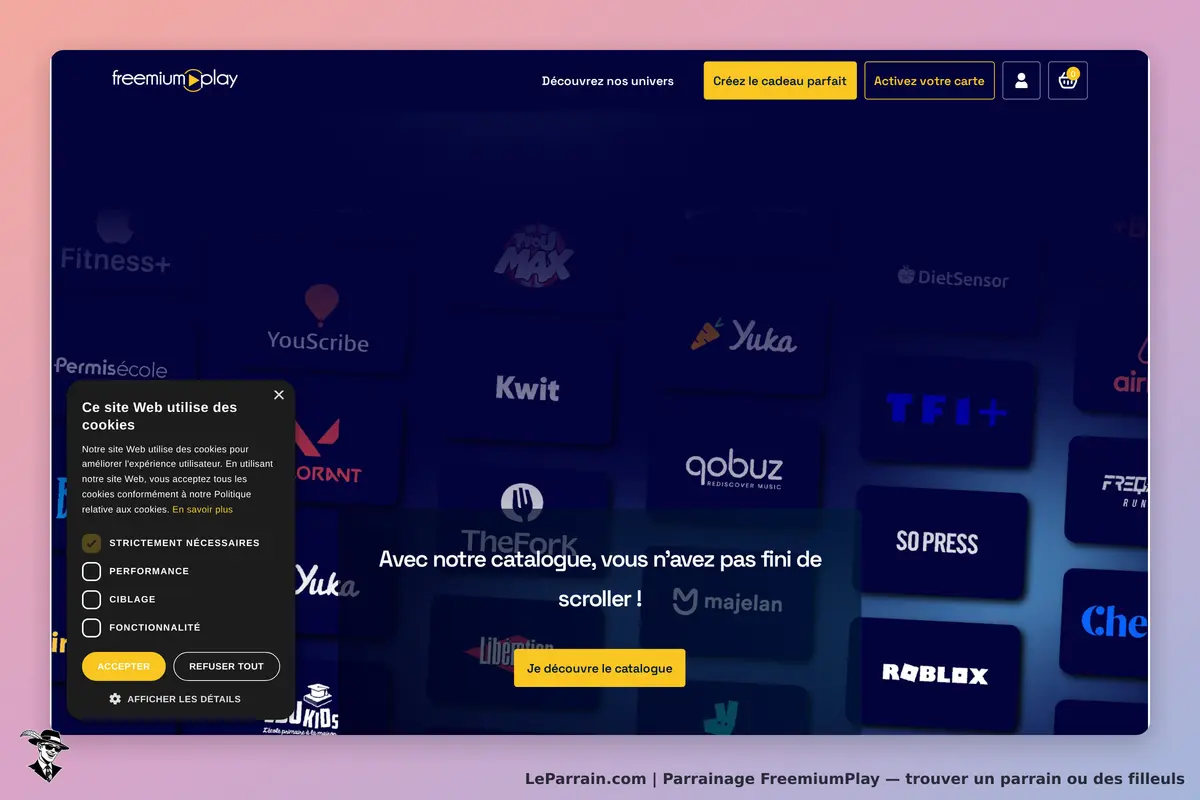Open the shopping basket icon
The image size is (1200, 800).
coord(1068,81)
